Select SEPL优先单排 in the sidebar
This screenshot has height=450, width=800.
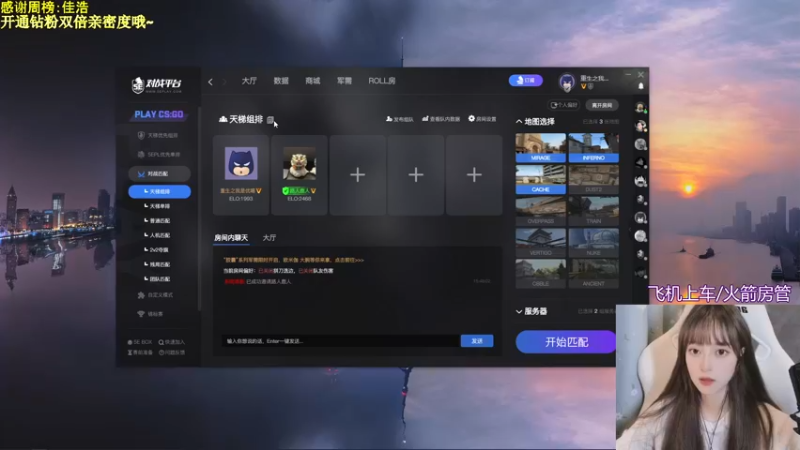click(x=159, y=155)
